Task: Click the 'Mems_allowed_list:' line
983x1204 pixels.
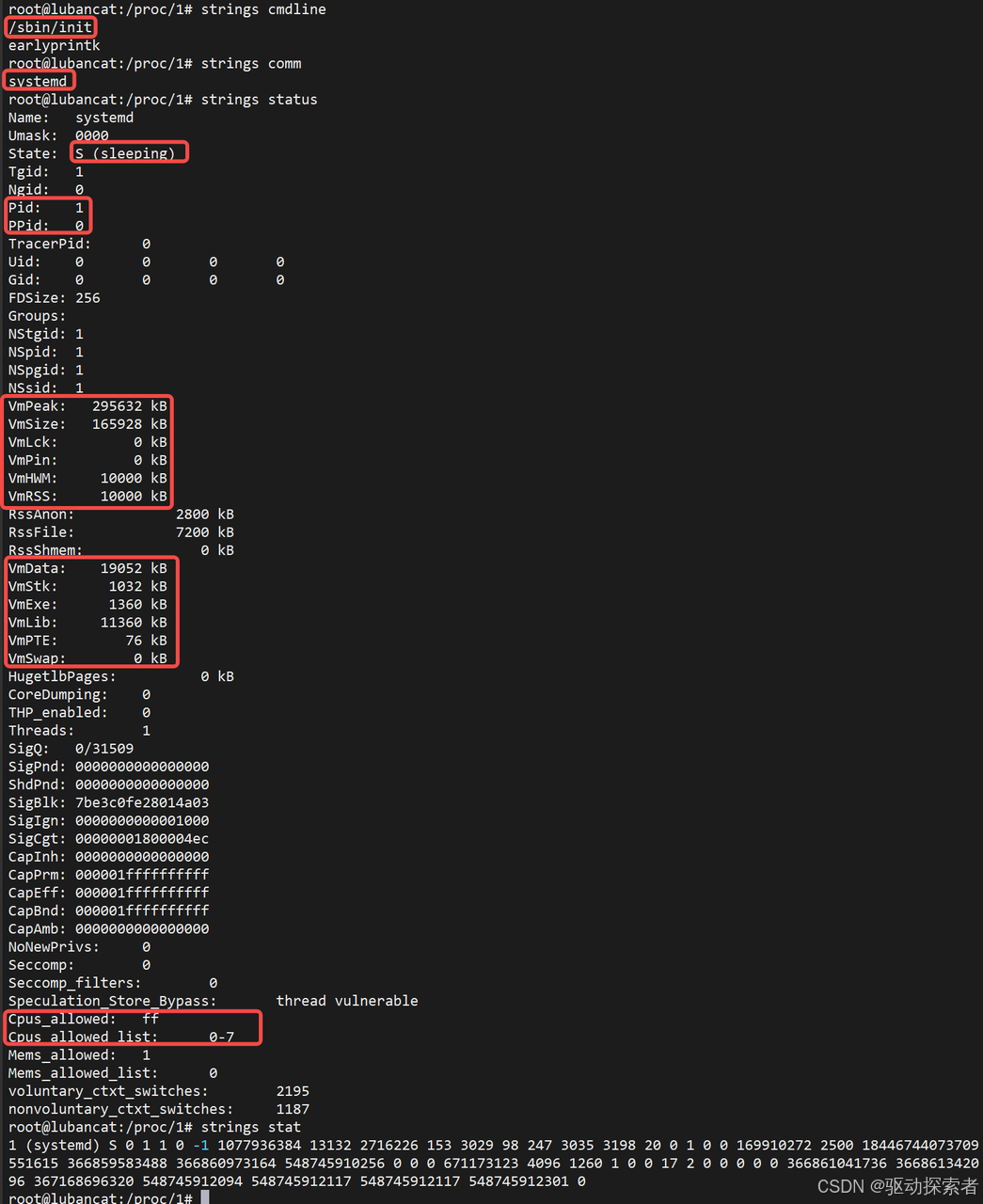Action: click(x=113, y=1073)
